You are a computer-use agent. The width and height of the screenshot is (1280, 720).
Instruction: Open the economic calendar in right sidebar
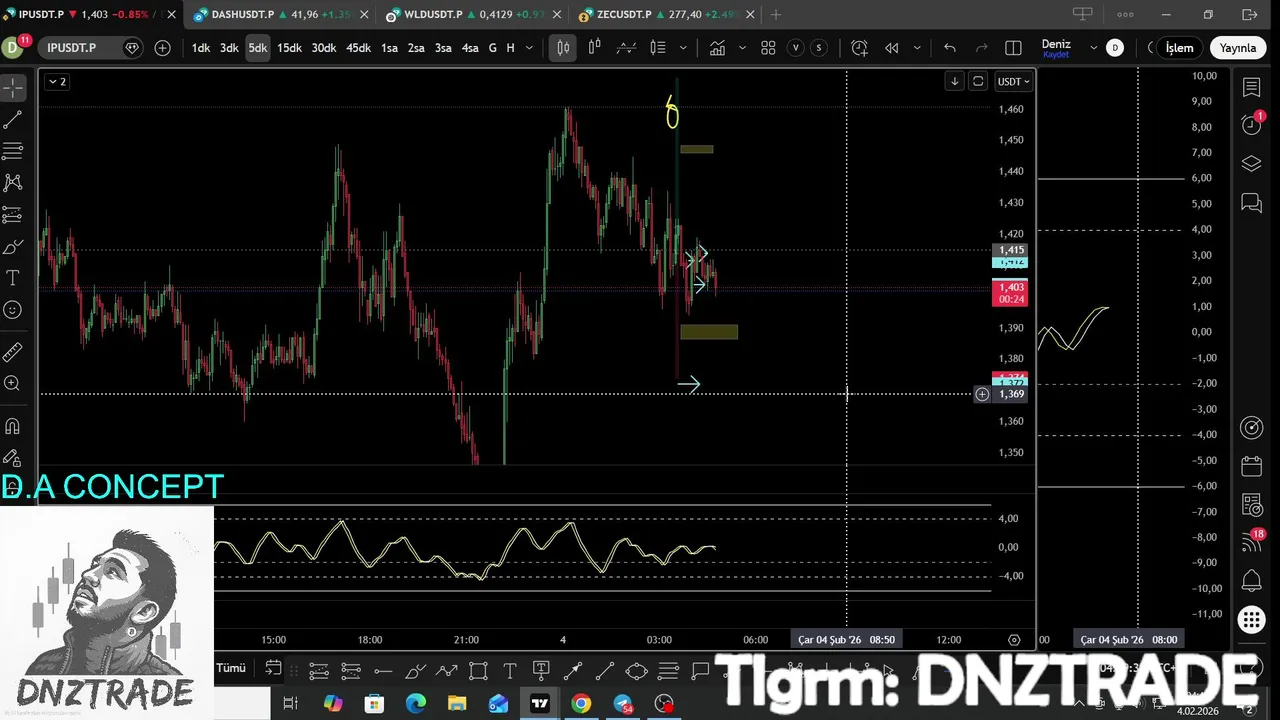click(x=1251, y=466)
